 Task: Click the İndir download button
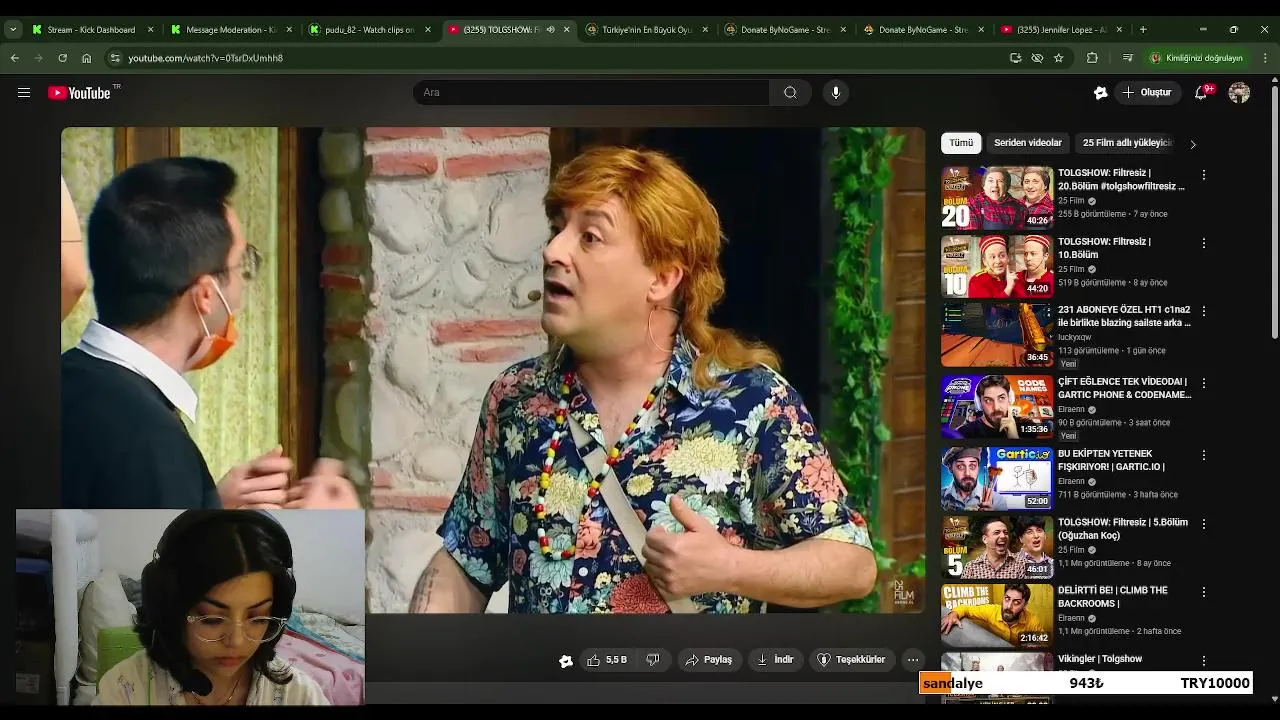[x=775, y=660]
